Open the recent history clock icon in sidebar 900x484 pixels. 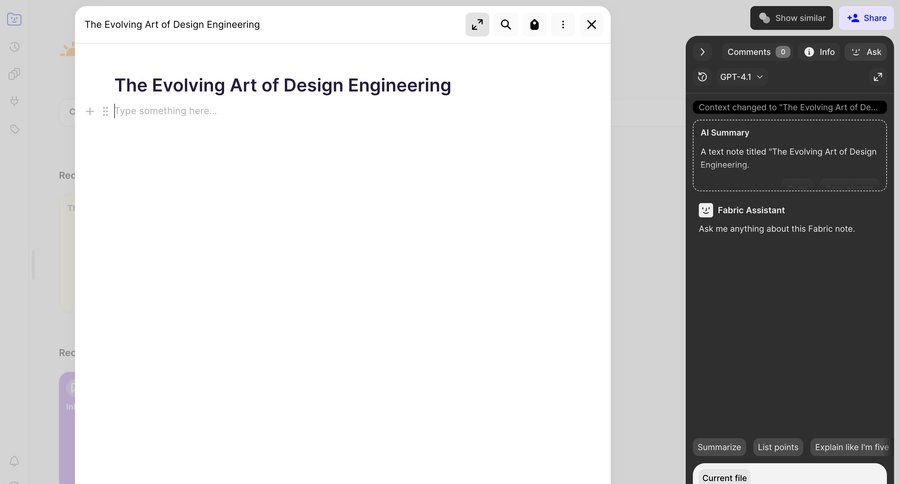[x=14, y=47]
